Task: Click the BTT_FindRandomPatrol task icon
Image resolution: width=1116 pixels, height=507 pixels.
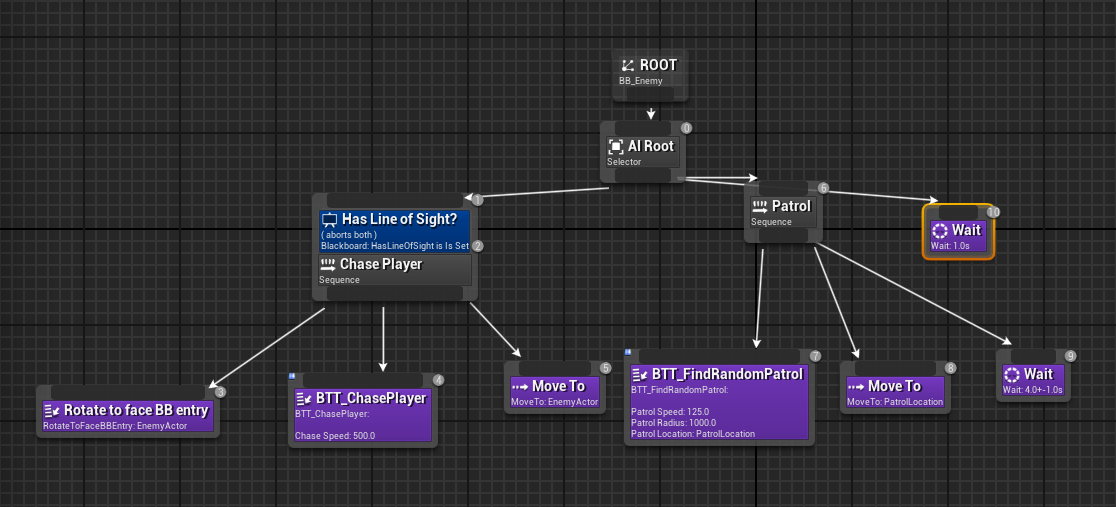Action: 639,375
